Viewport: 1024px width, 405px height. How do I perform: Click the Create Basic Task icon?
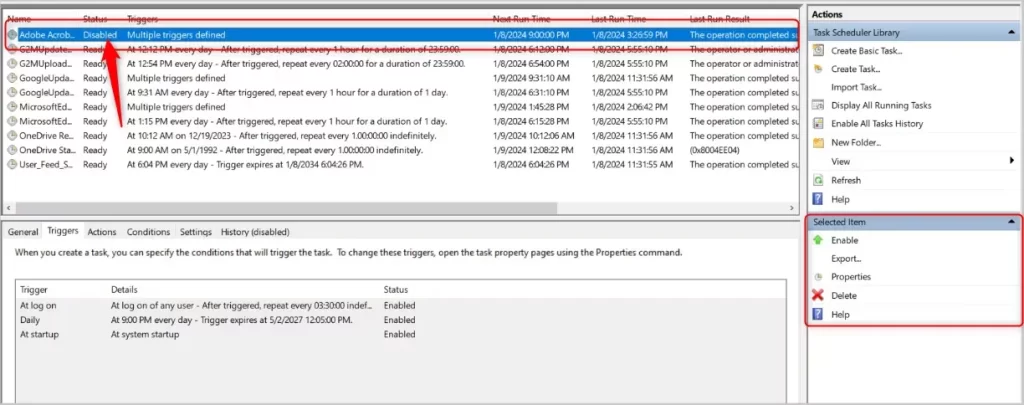(x=818, y=50)
